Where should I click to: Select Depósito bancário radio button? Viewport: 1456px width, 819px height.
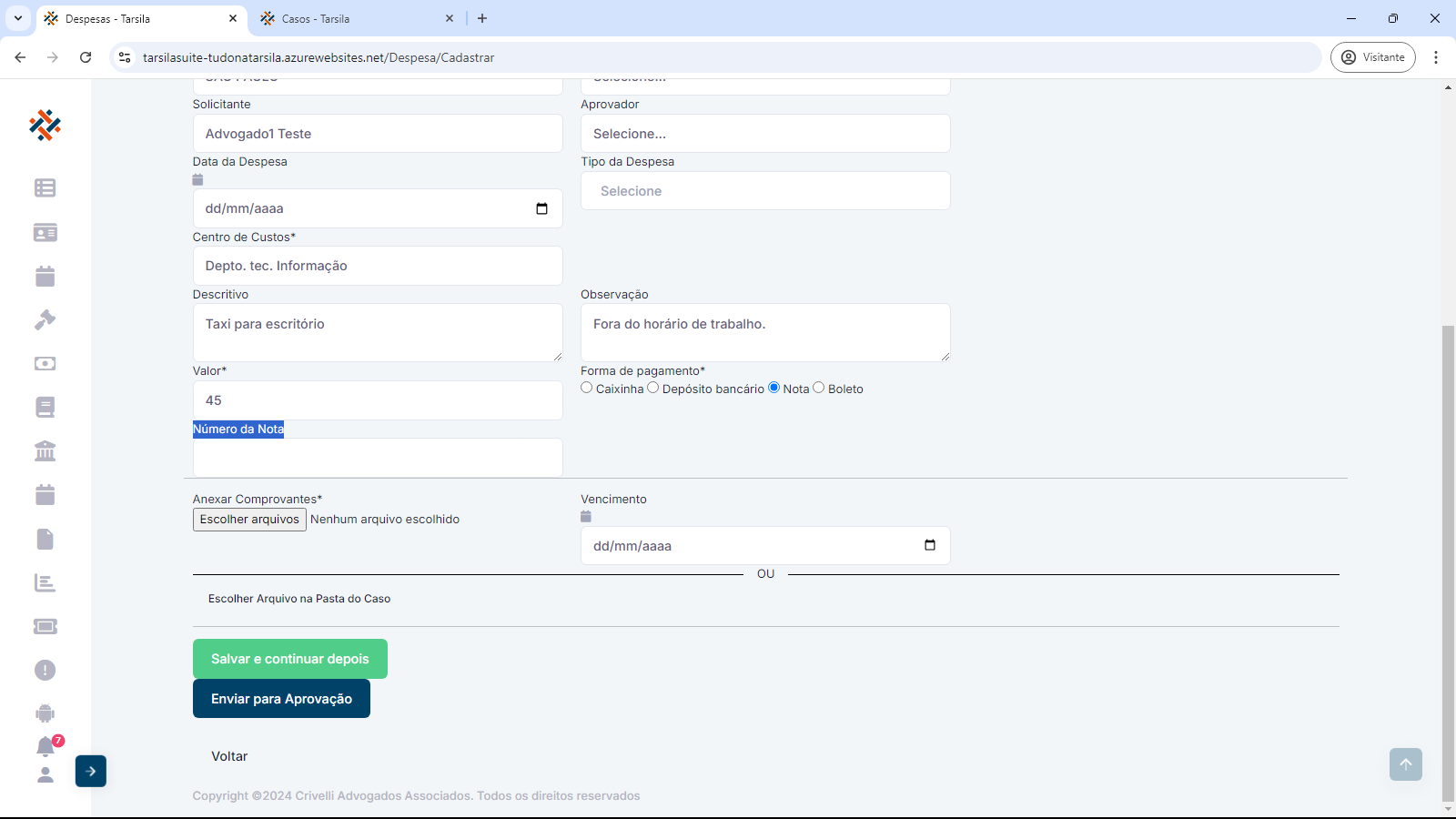(x=653, y=388)
